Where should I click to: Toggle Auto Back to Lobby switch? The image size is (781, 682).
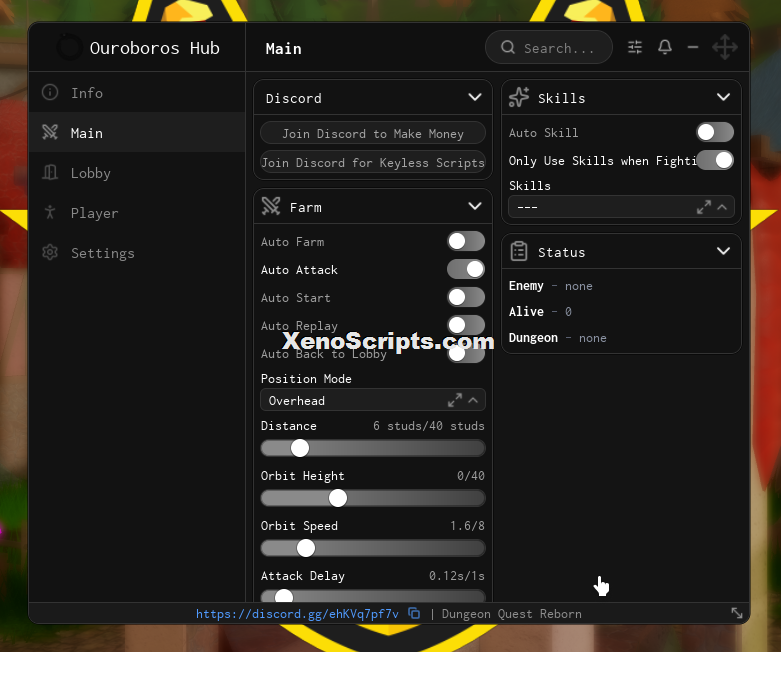coord(466,353)
